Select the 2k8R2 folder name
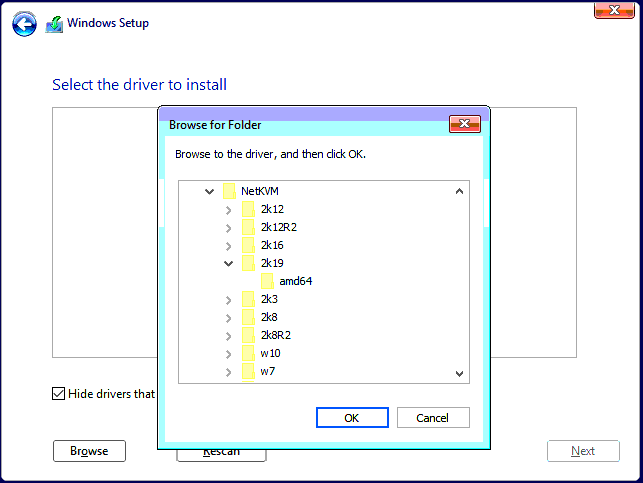 pyautogui.click(x=276, y=335)
